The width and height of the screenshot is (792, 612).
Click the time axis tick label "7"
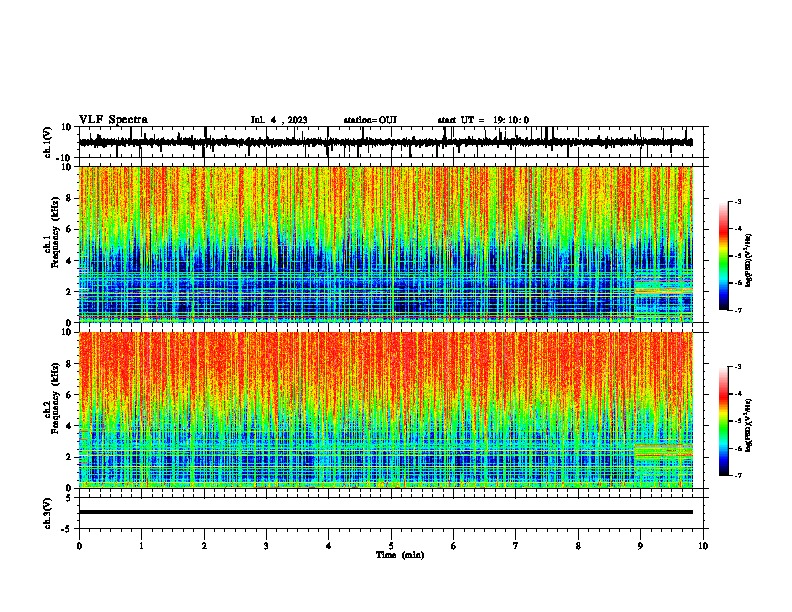click(515, 545)
